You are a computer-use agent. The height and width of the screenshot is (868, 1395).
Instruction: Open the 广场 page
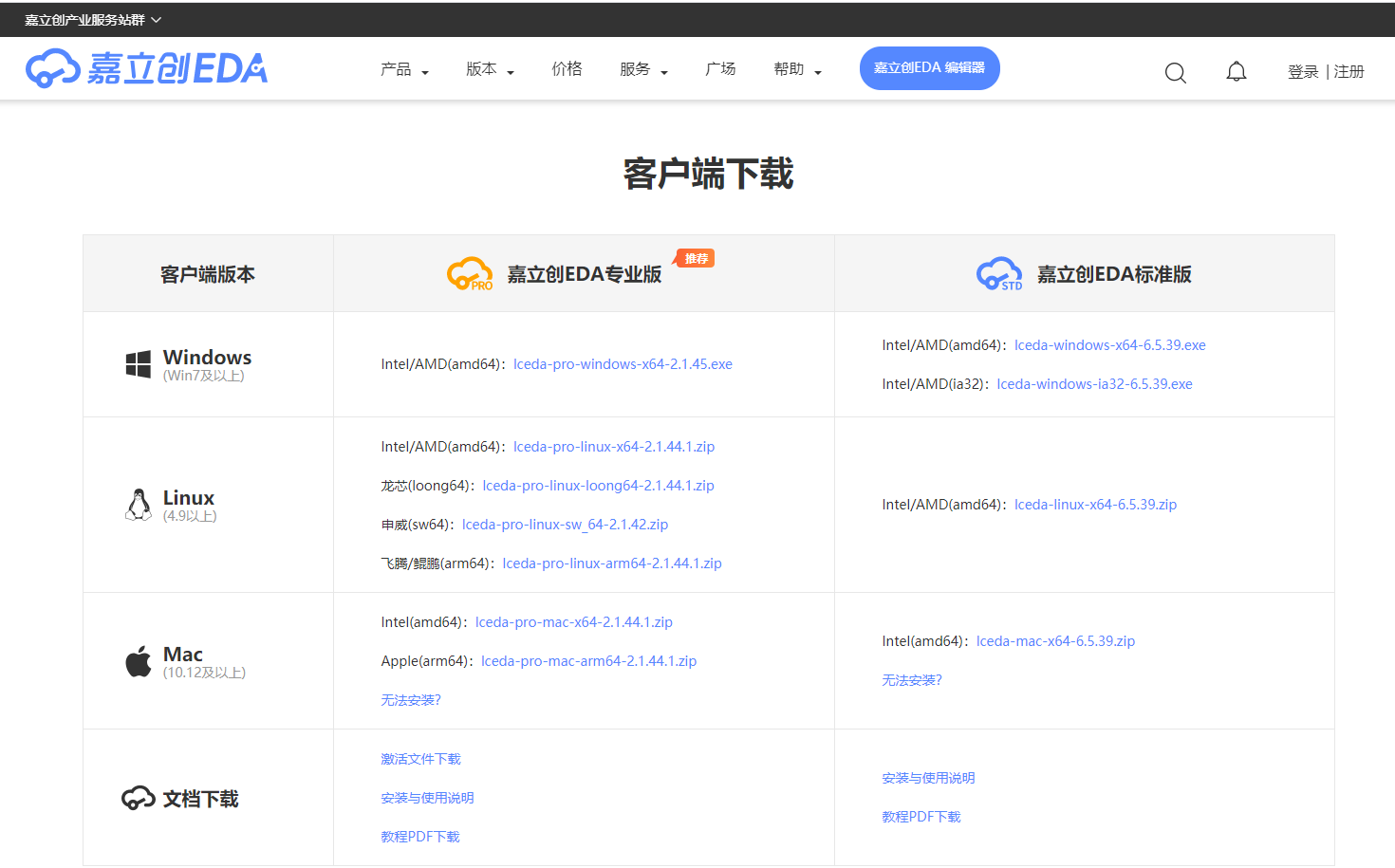(720, 69)
